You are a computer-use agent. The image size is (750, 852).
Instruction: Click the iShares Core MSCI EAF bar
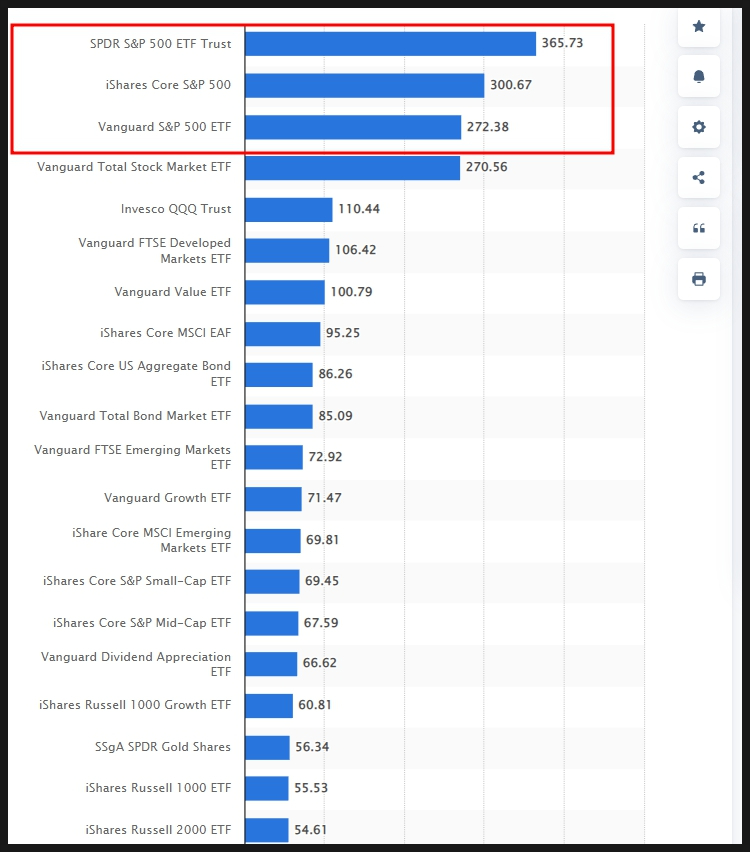(283, 334)
